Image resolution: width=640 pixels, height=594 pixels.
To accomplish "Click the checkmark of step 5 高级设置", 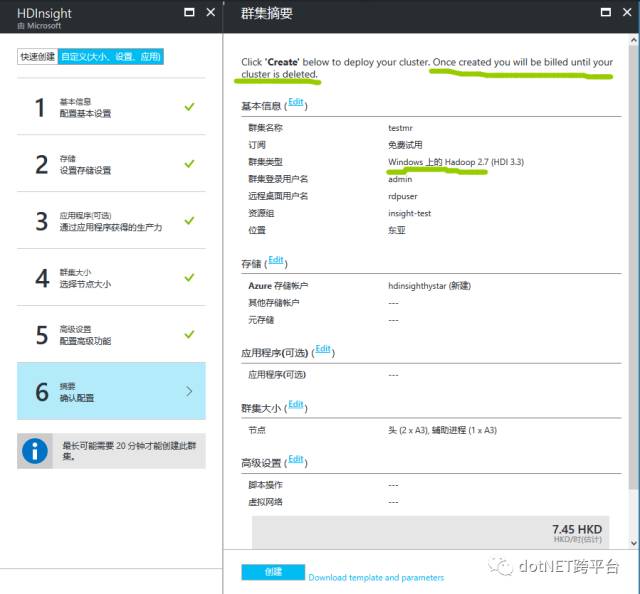I will tap(189, 334).
